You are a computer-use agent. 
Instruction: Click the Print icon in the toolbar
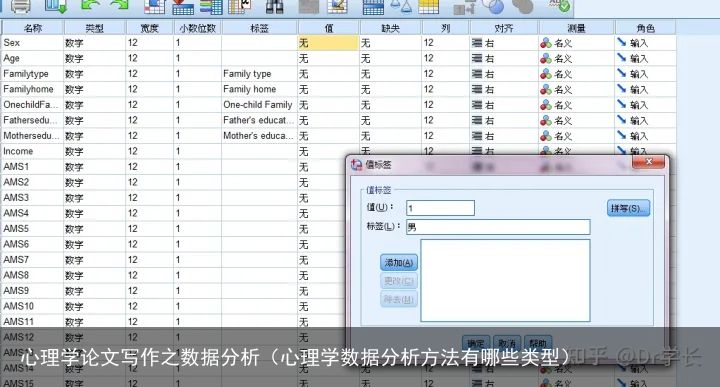20,6
